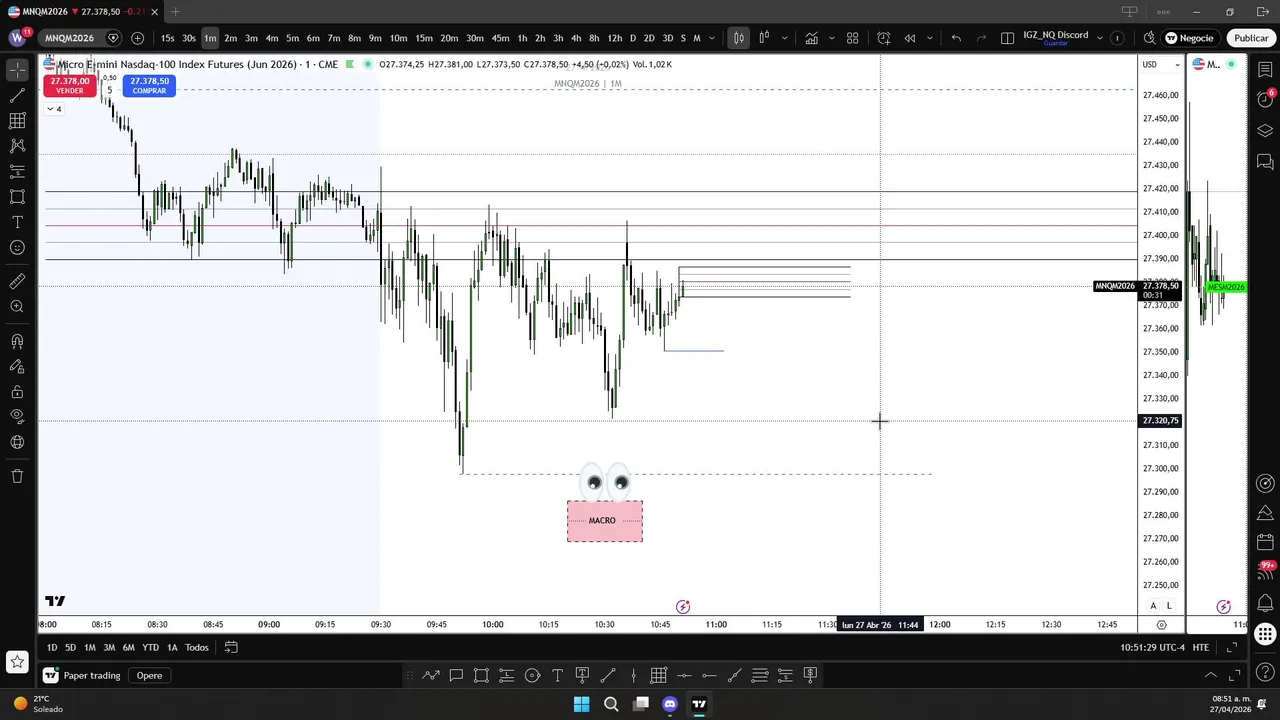Expand the timeframe interval dropdown
1280x720 pixels.
(712, 38)
